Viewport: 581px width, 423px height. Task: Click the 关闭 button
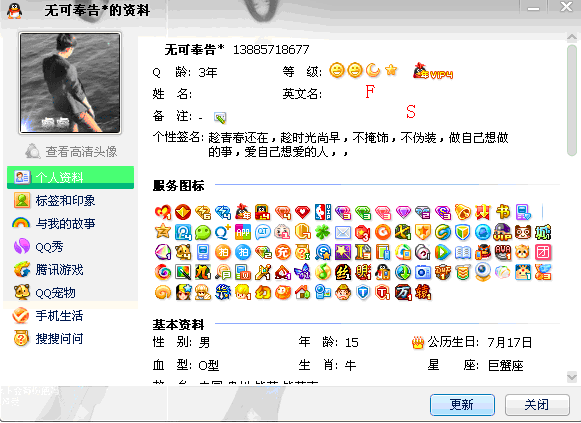pyautogui.click(x=537, y=404)
